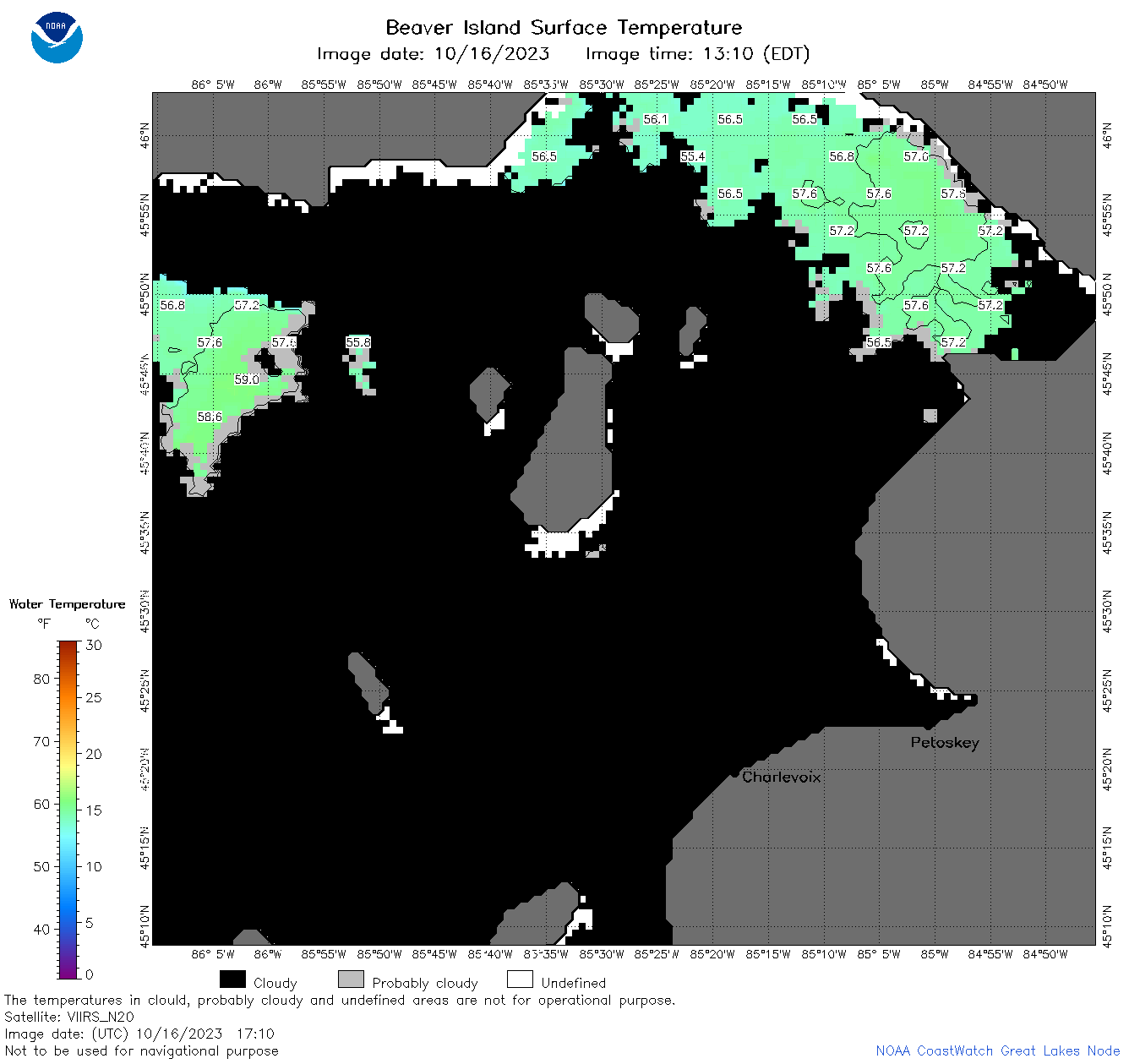Viewport: 1129px width, 1064px height.
Task: Click the 25 Celsius scale tick label
Action: [94, 698]
